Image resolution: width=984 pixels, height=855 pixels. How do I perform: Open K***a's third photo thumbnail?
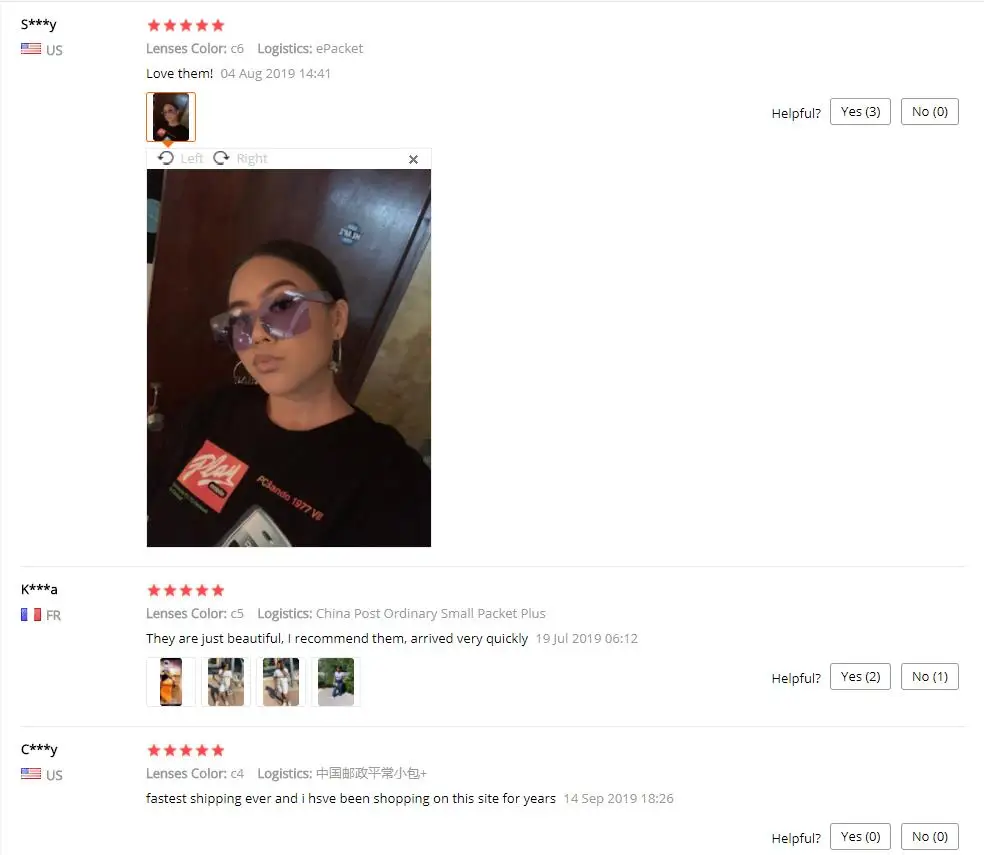coord(281,682)
